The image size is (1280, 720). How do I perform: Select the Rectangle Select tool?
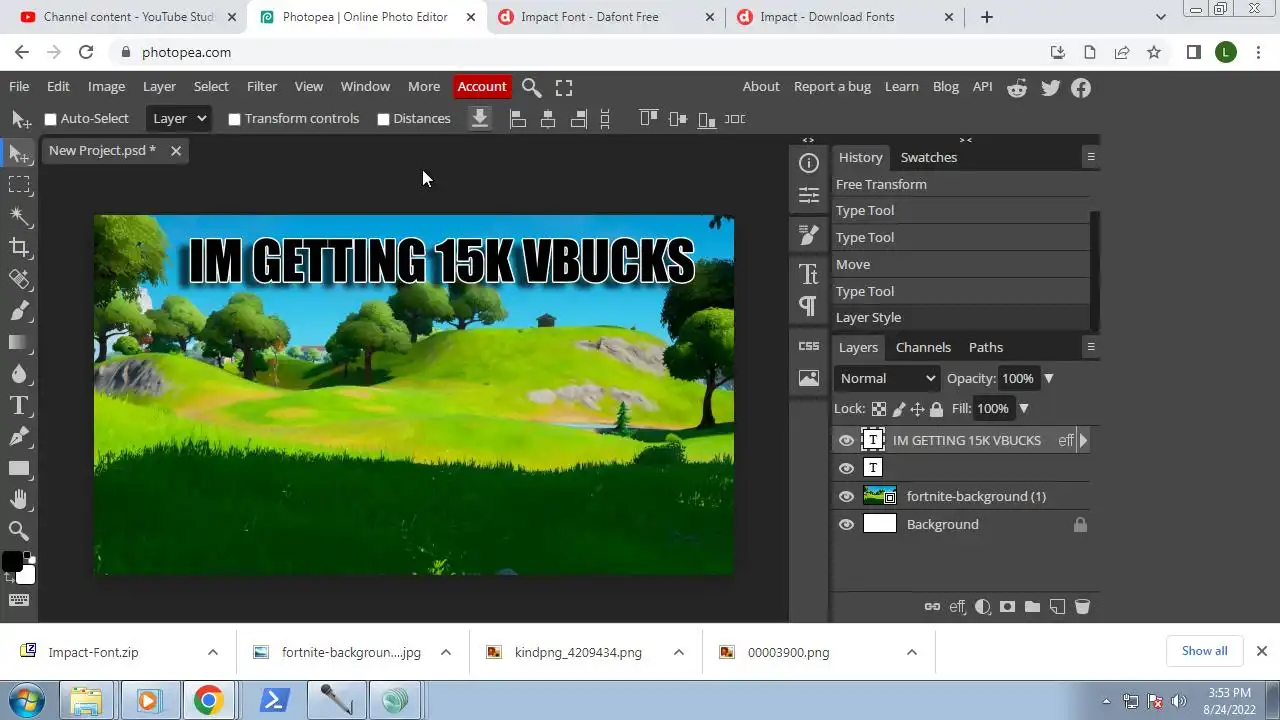tap(19, 185)
